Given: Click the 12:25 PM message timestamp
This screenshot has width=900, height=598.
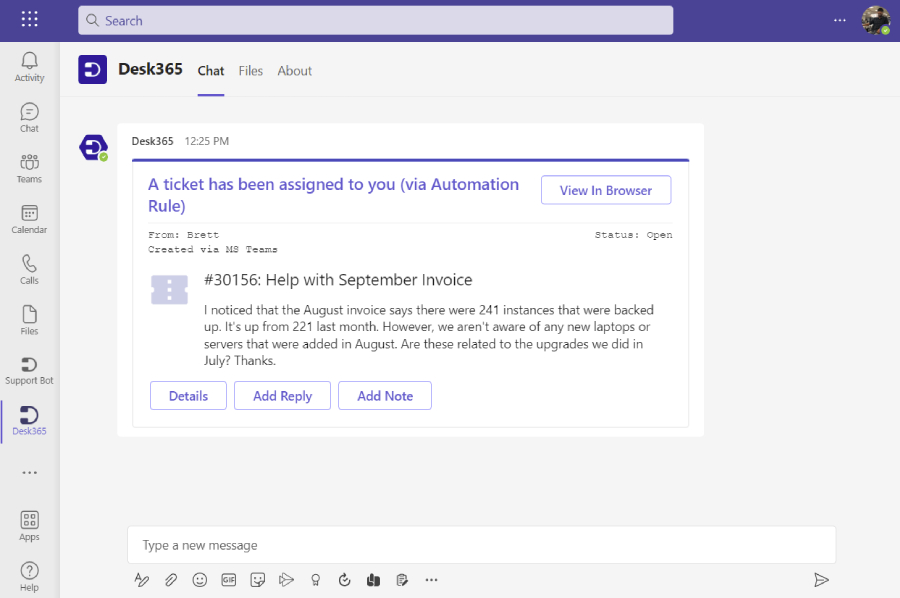Looking at the screenshot, I should click(x=207, y=141).
